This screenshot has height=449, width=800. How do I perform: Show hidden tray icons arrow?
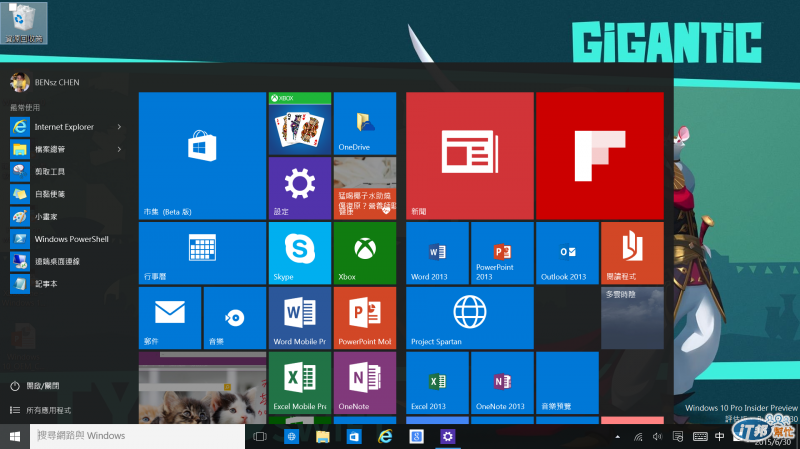pos(617,437)
